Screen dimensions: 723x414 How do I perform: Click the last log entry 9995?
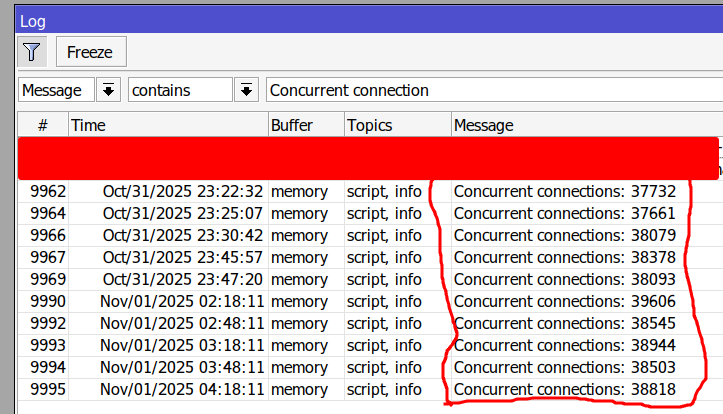(x=48, y=389)
